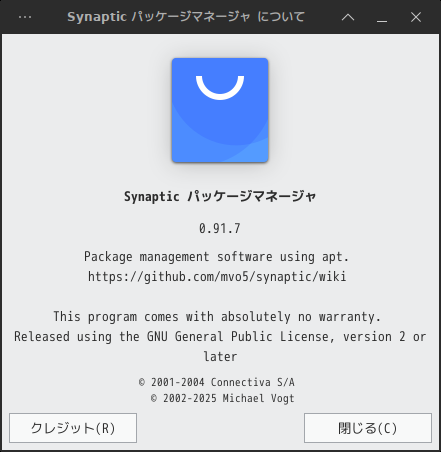Roll up the window using the caret icon
The image size is (441, 452).
click(348, 17)
